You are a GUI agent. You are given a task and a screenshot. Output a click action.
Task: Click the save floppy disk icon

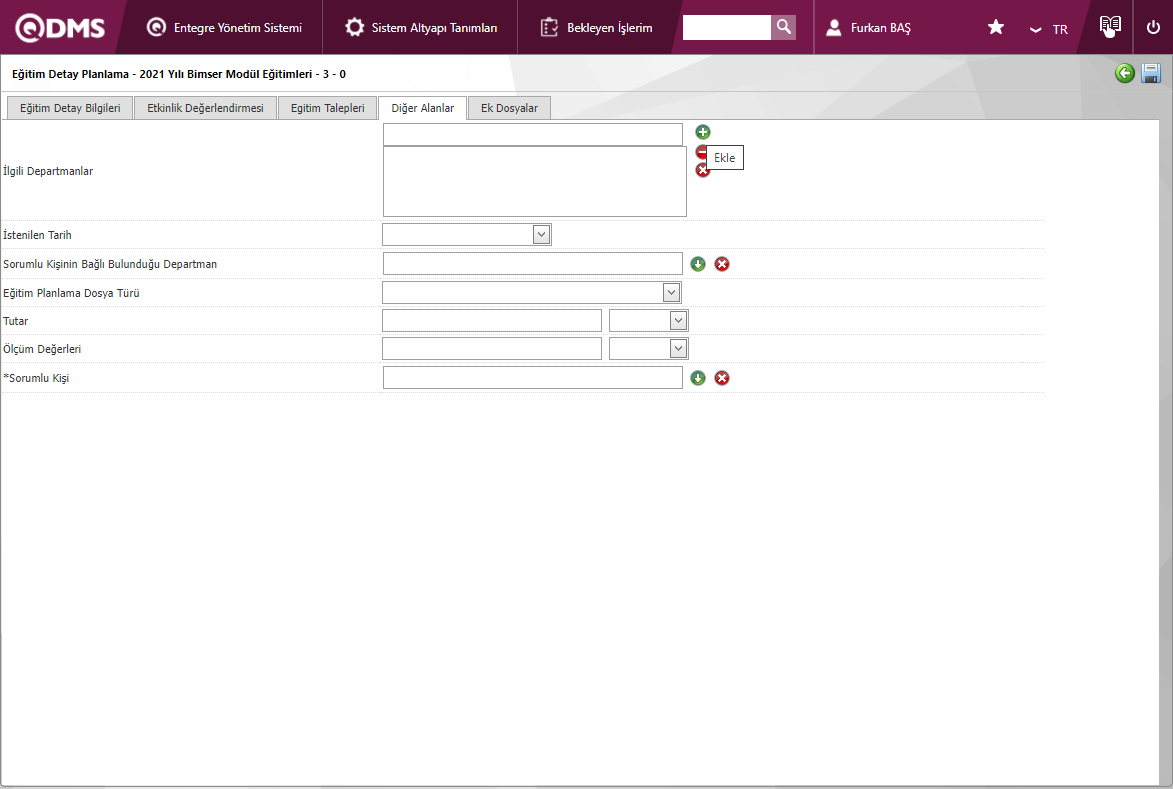coord(1151,73)
